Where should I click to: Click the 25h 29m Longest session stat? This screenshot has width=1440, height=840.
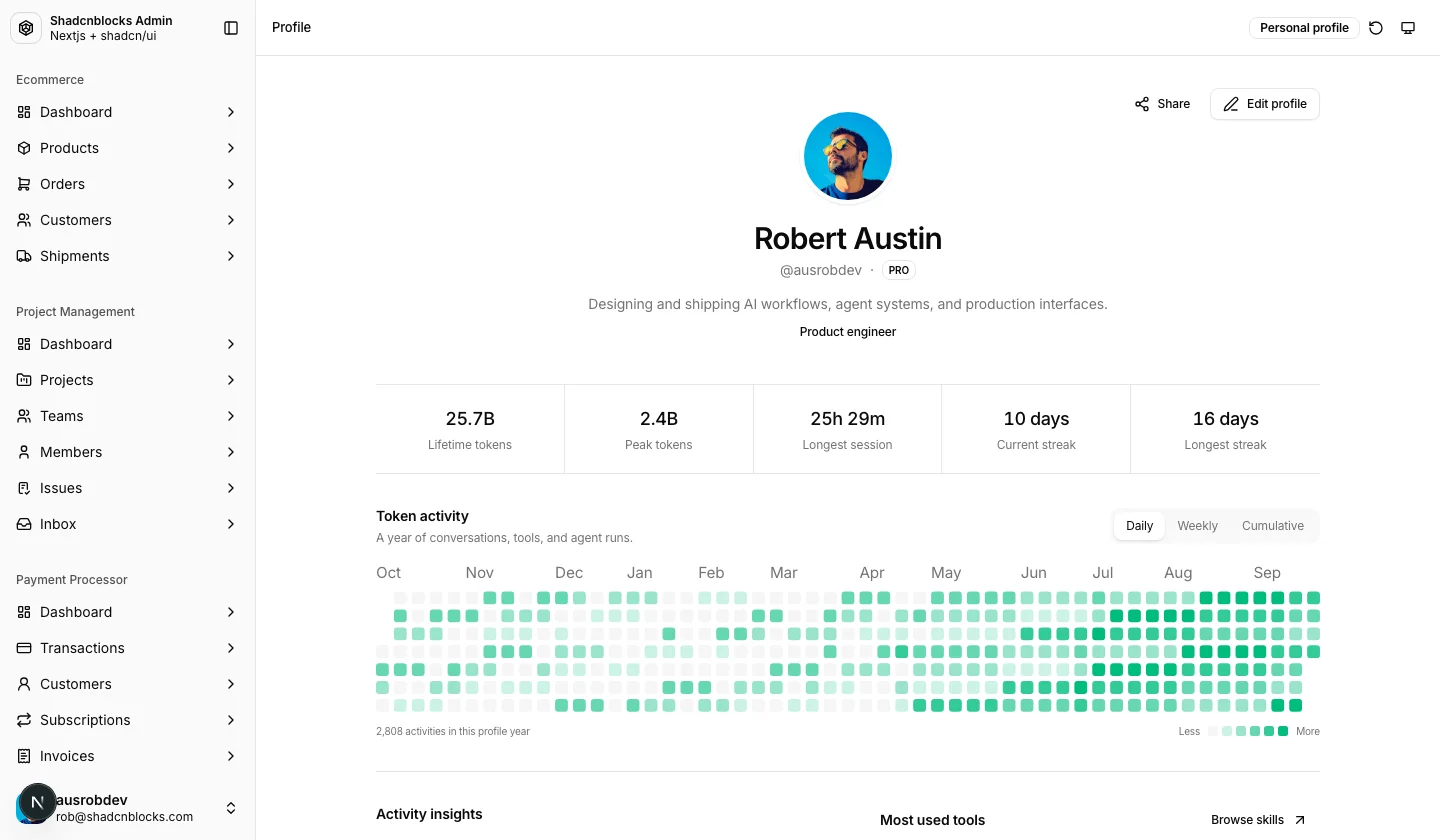(847, 429)
